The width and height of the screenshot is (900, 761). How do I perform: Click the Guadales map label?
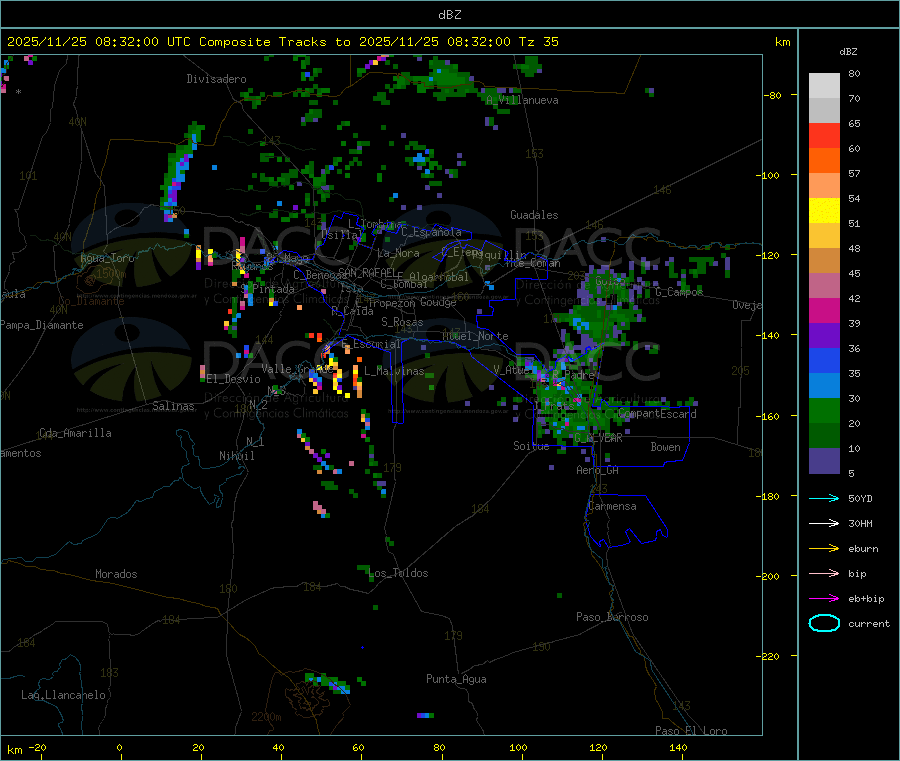click(x=534, y=215)
